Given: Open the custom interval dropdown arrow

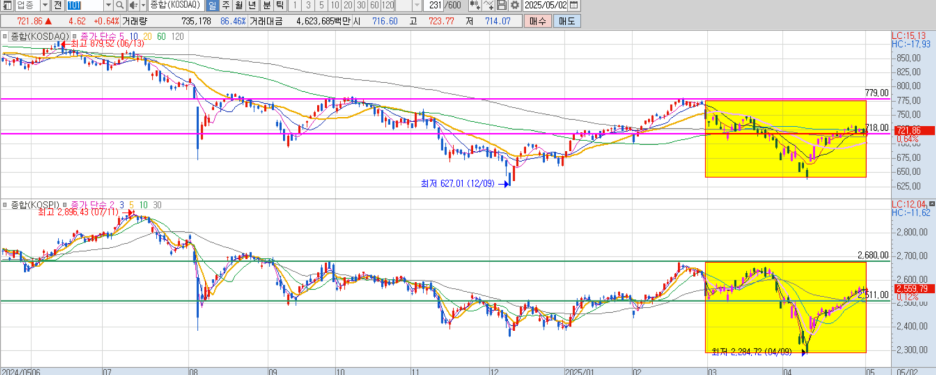Looking at the screenshot, I should click(x=417, y=5).
